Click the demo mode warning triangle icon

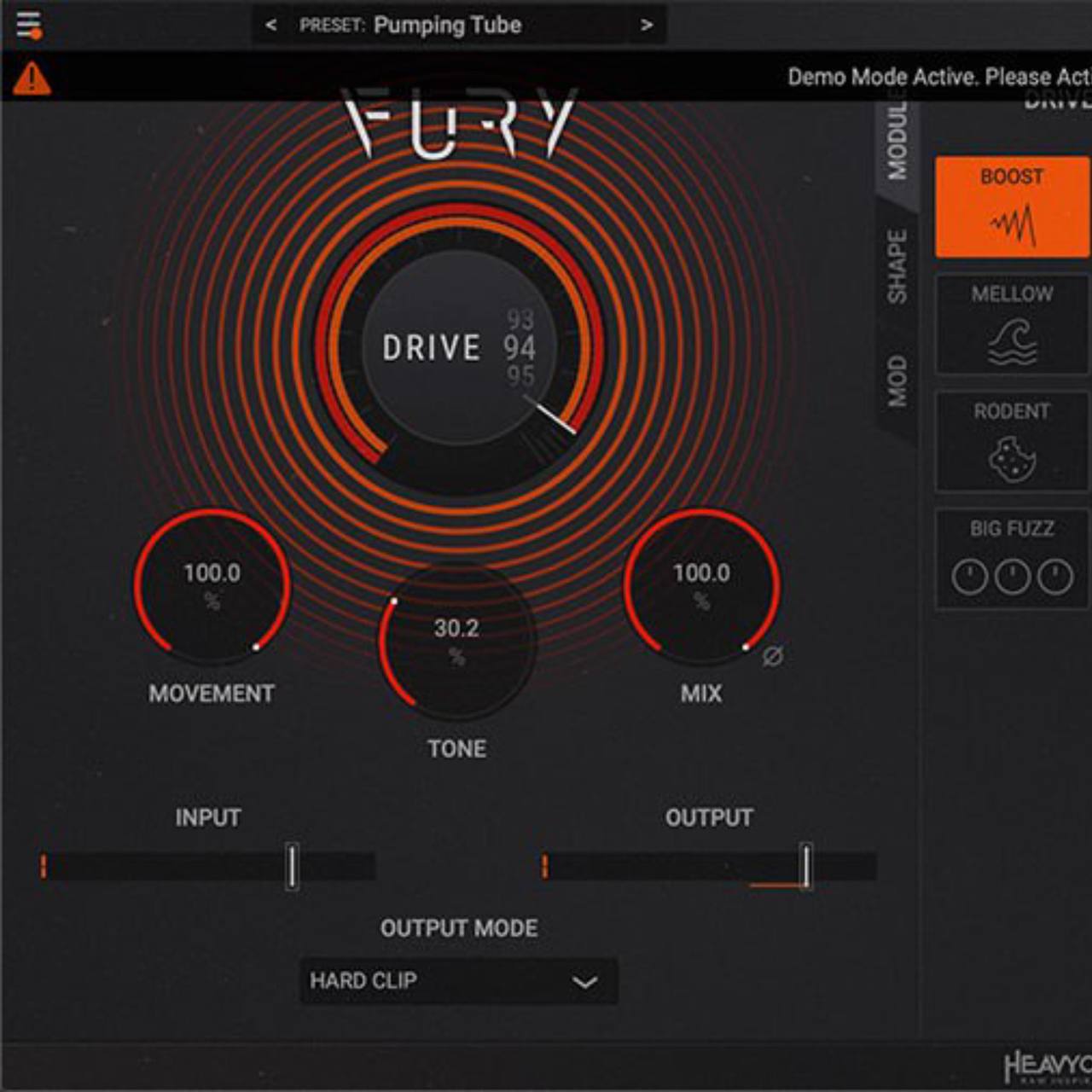[x=32, y=78]
